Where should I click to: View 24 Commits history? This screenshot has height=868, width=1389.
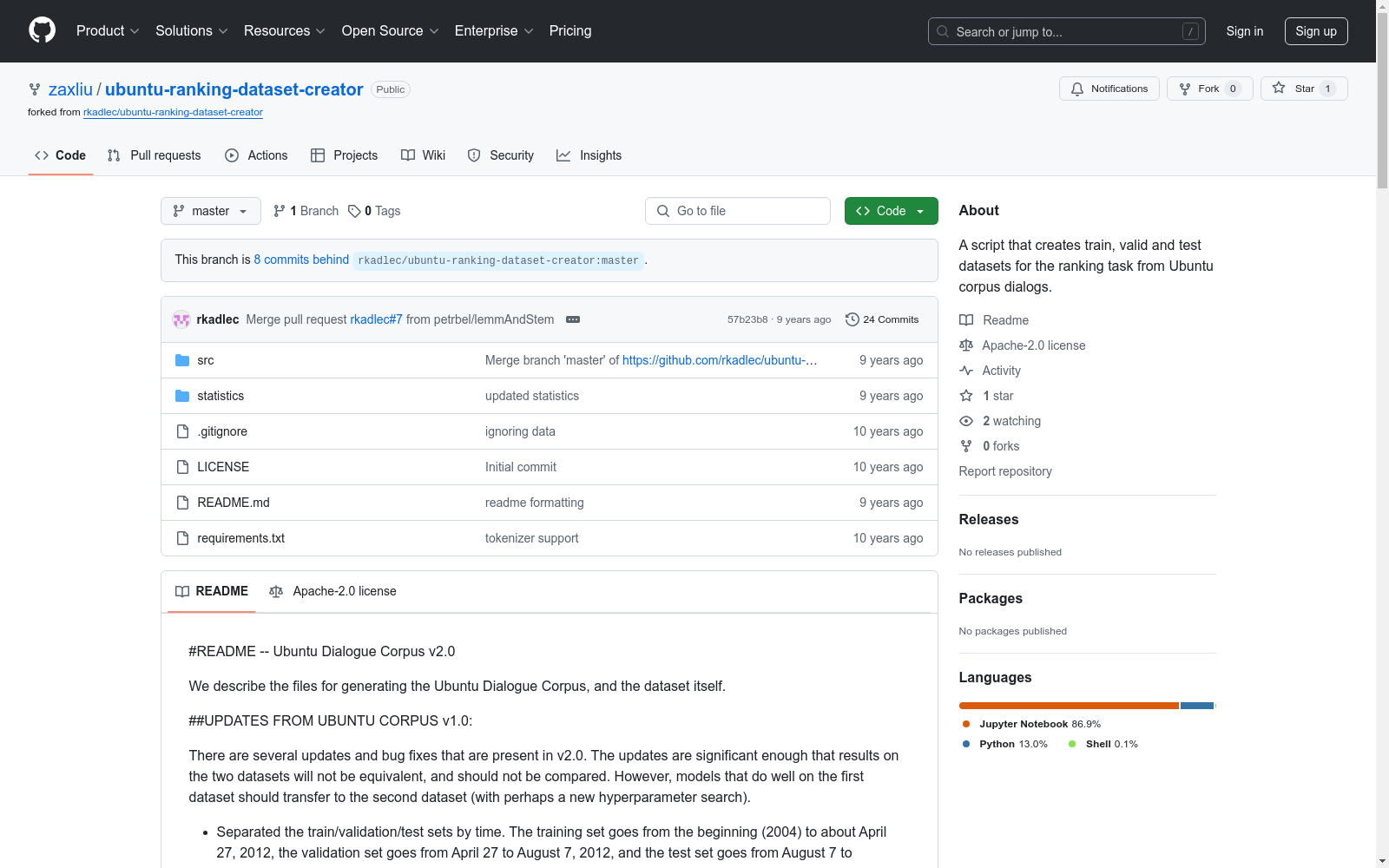[x=882, y=319]
